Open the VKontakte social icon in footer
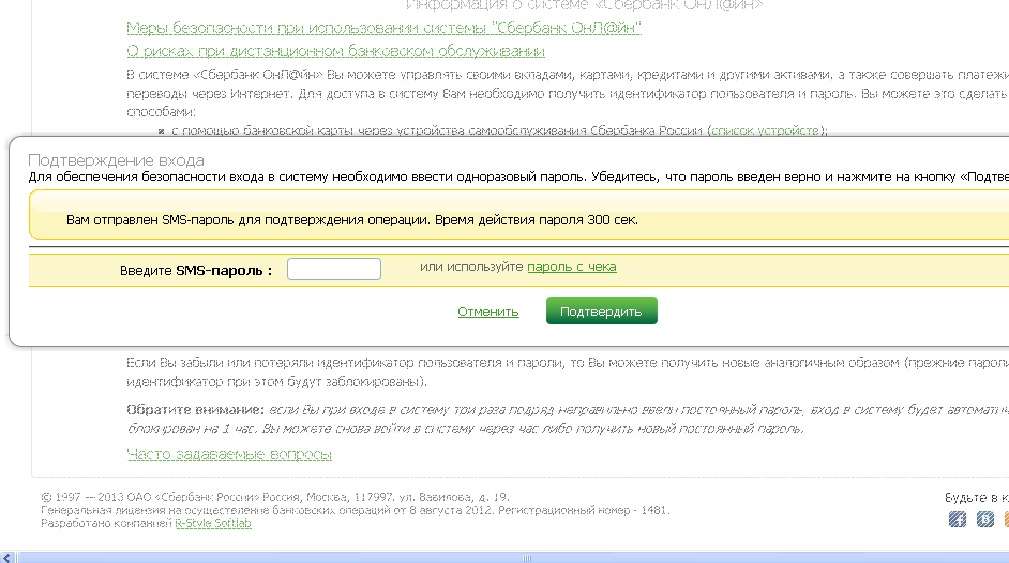 pyautogui.click(x=985, y=519)
